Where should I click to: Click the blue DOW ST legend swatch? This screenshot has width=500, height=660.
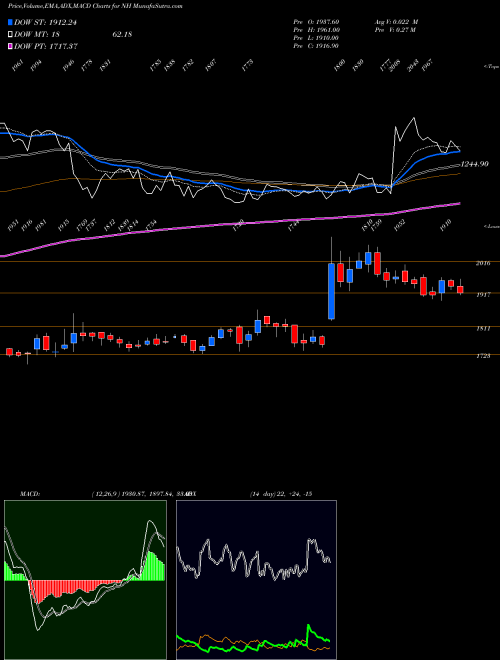(x=11, y=22)
